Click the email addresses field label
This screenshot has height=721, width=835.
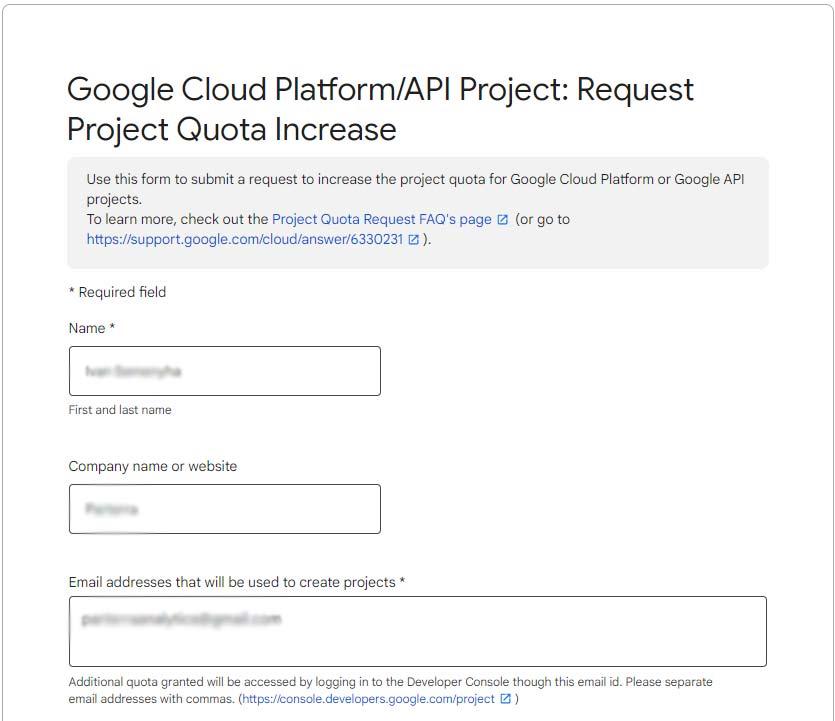click(x=237, y=582)
